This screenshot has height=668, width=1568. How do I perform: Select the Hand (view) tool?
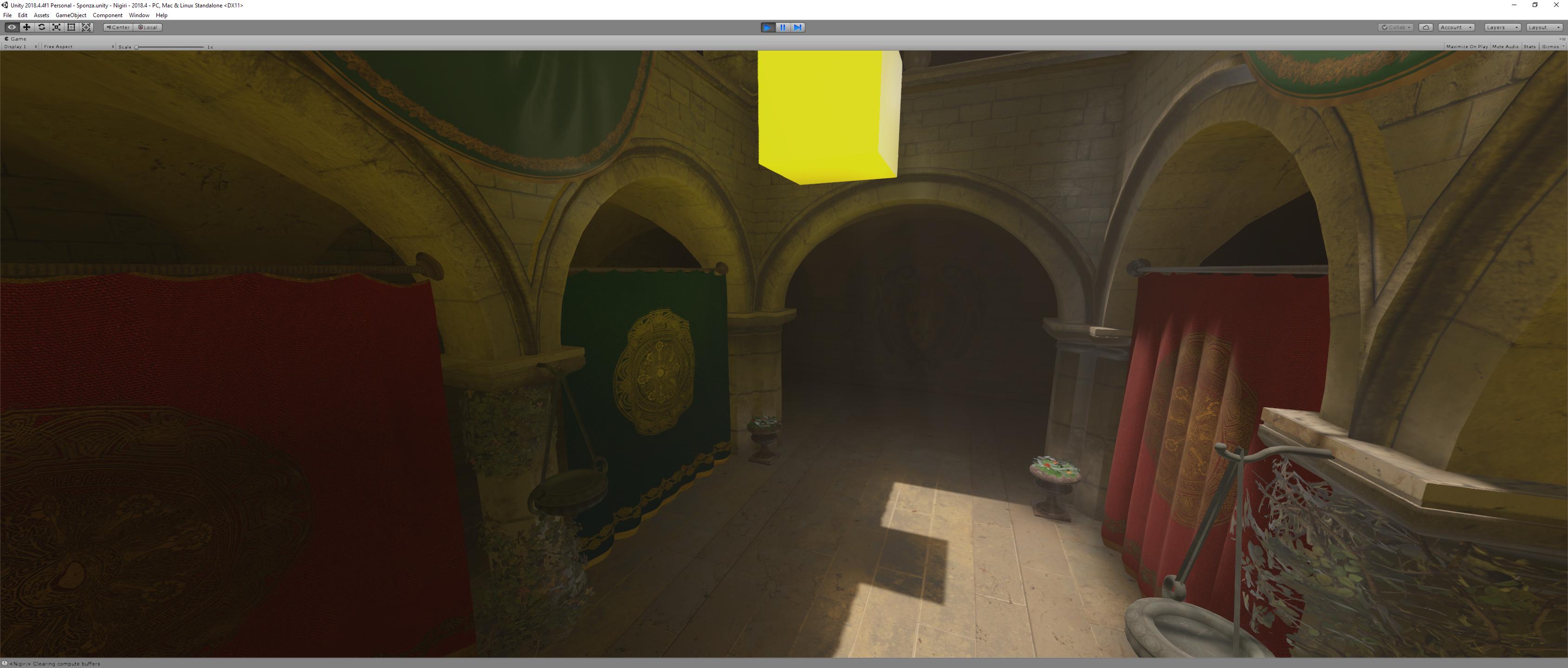click(x=12, y=27)
